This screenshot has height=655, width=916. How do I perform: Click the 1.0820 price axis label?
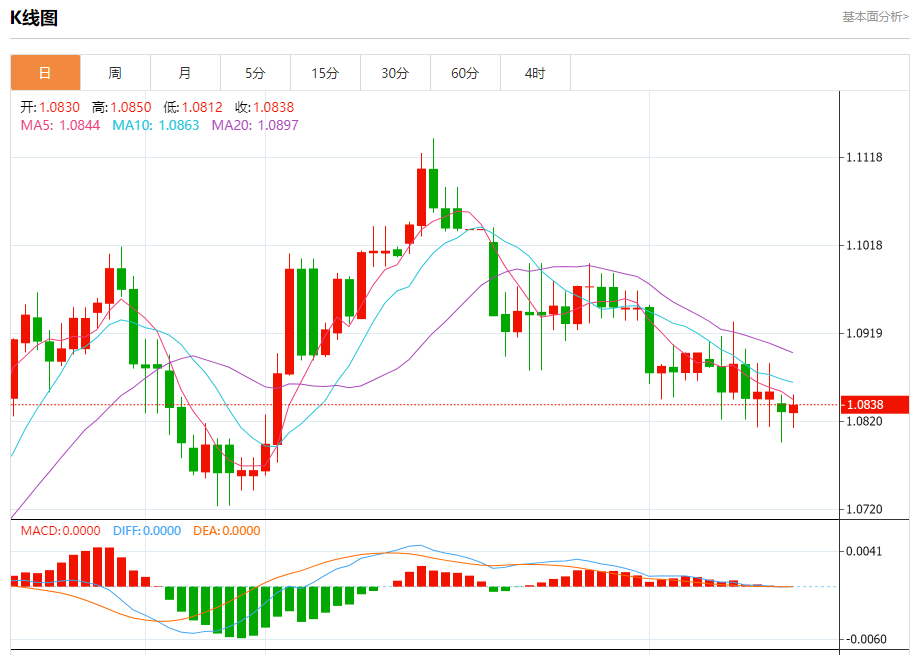pos(865,421)
